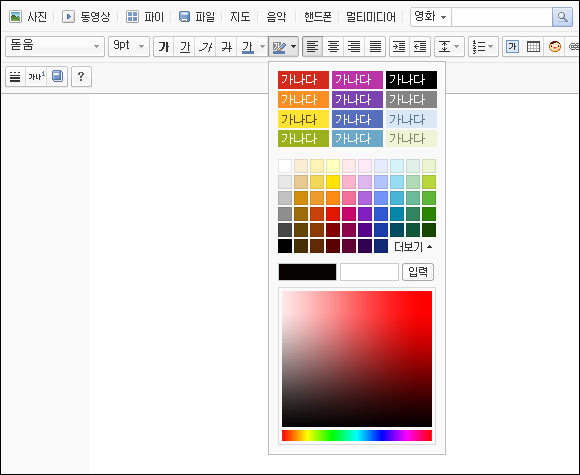Increase paragraph indent
The height and width of the screenshot is (475, 580).
pyautogui.click(x=399, y=47)
